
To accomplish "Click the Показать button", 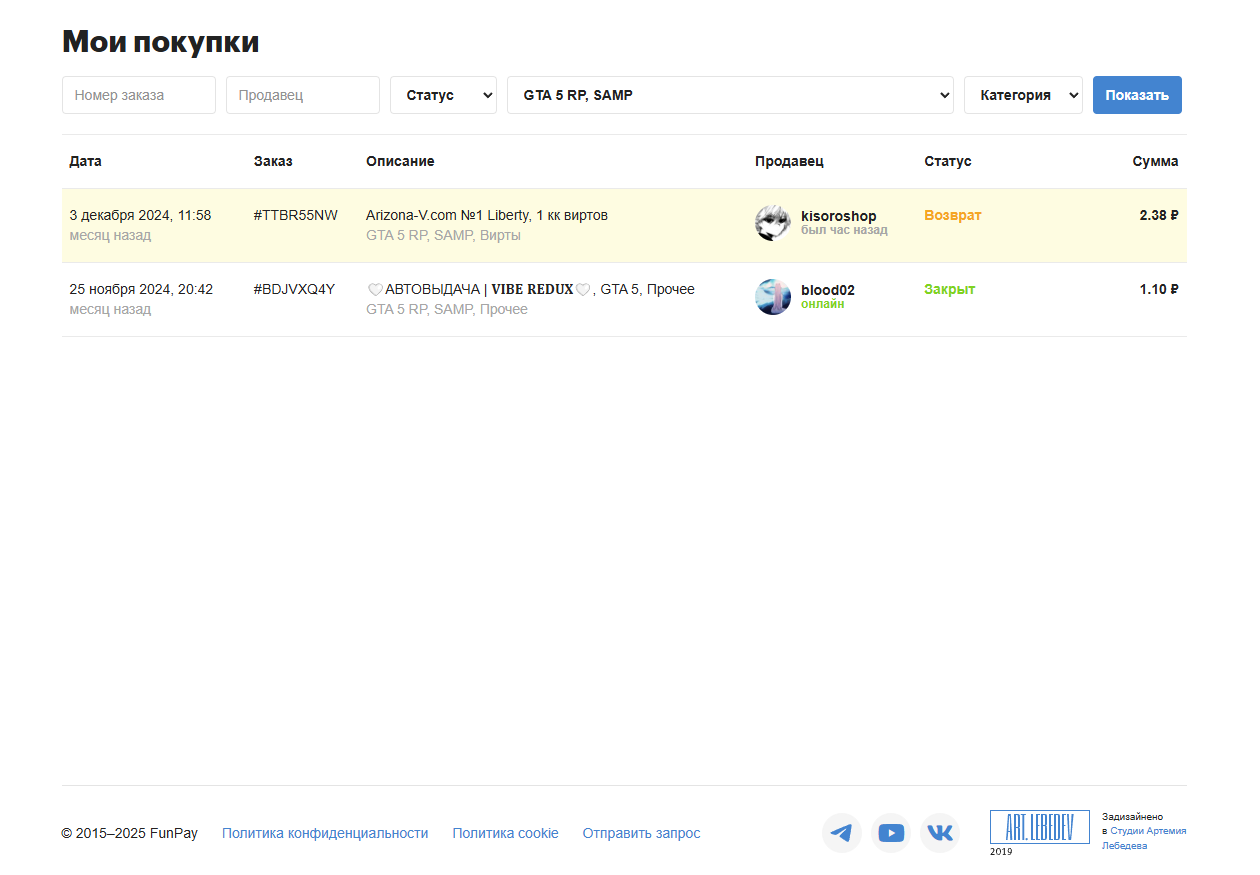I will (1137, 95).
